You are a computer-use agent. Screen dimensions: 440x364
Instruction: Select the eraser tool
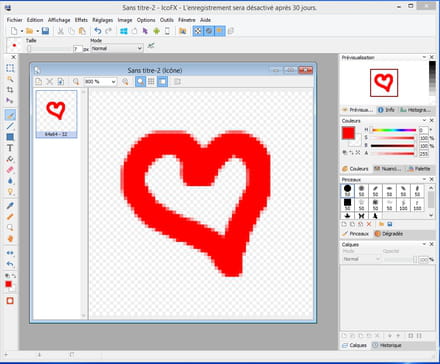click(x=10, y=170)
